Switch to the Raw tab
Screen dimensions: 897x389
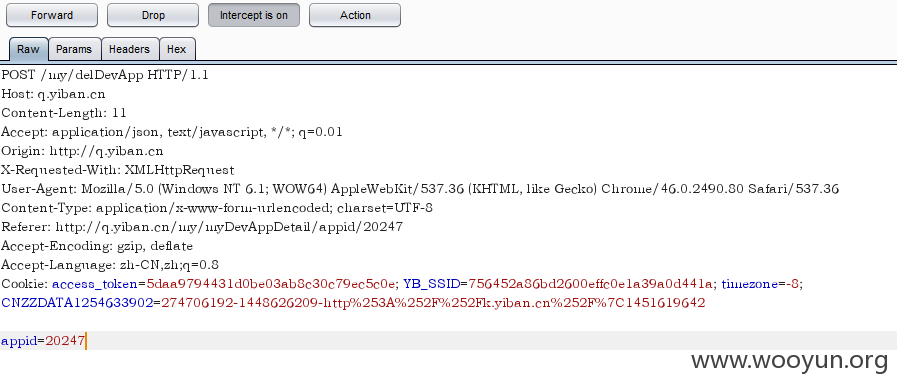click(x=28, y=49)
